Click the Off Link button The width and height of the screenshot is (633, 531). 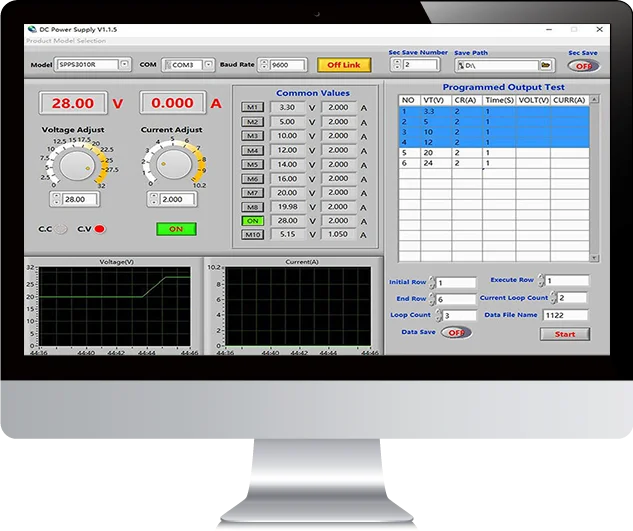click(344, 65)
